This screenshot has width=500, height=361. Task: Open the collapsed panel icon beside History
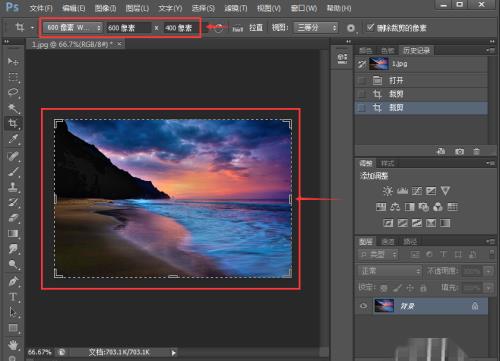click(342, 58)
